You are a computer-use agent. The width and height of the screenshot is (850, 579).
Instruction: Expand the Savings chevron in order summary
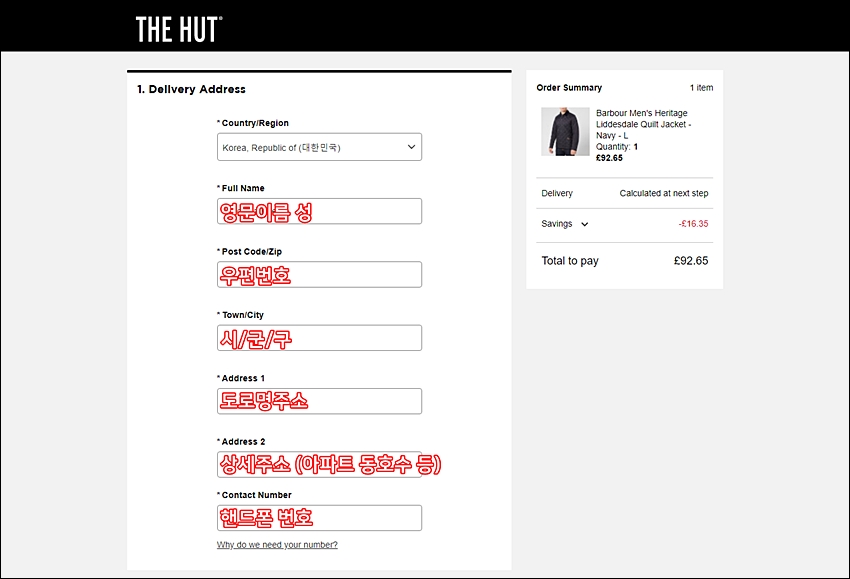point(584,224)
